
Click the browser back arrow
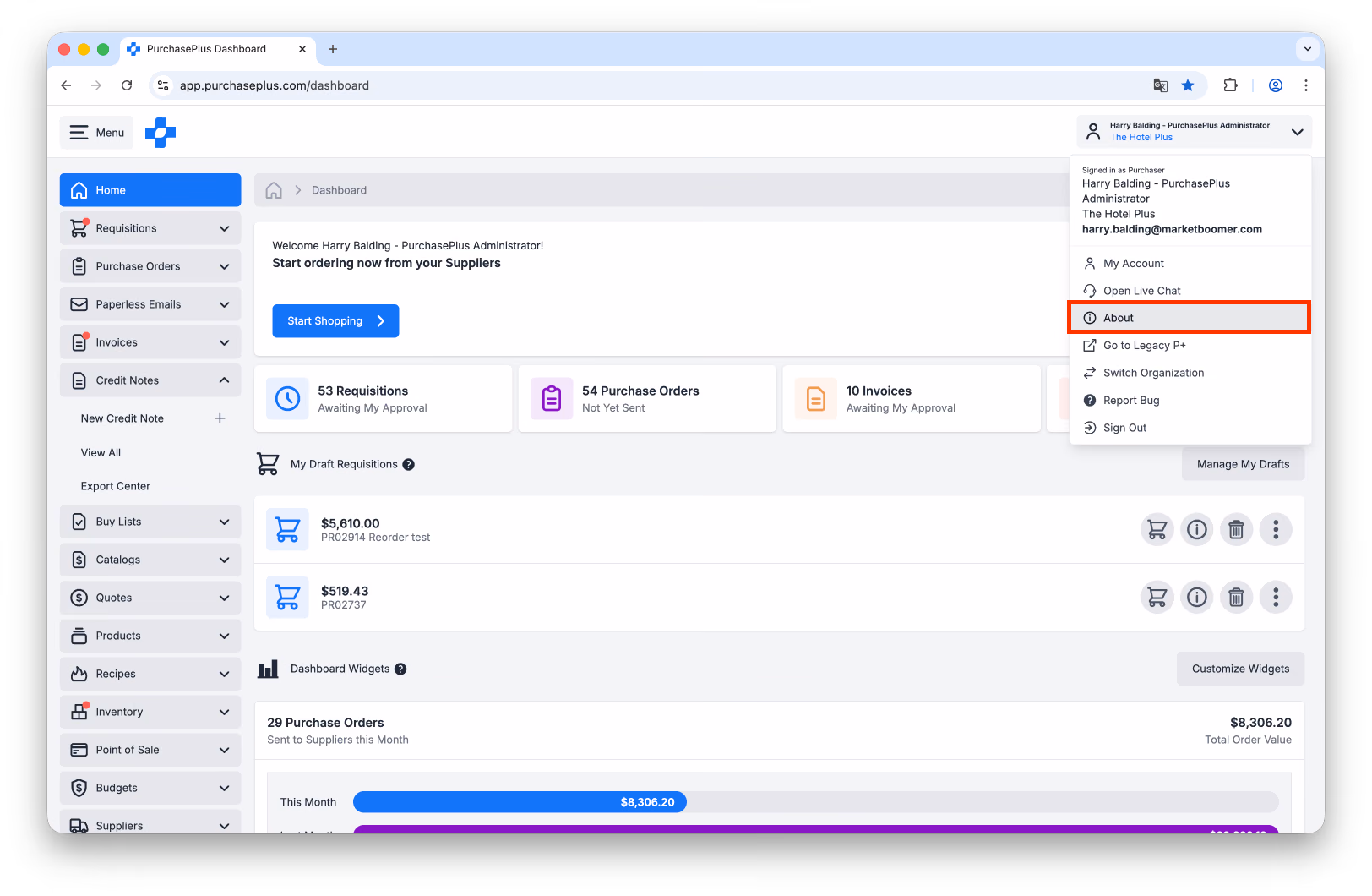pyautogui.click(x=66, y=85)
